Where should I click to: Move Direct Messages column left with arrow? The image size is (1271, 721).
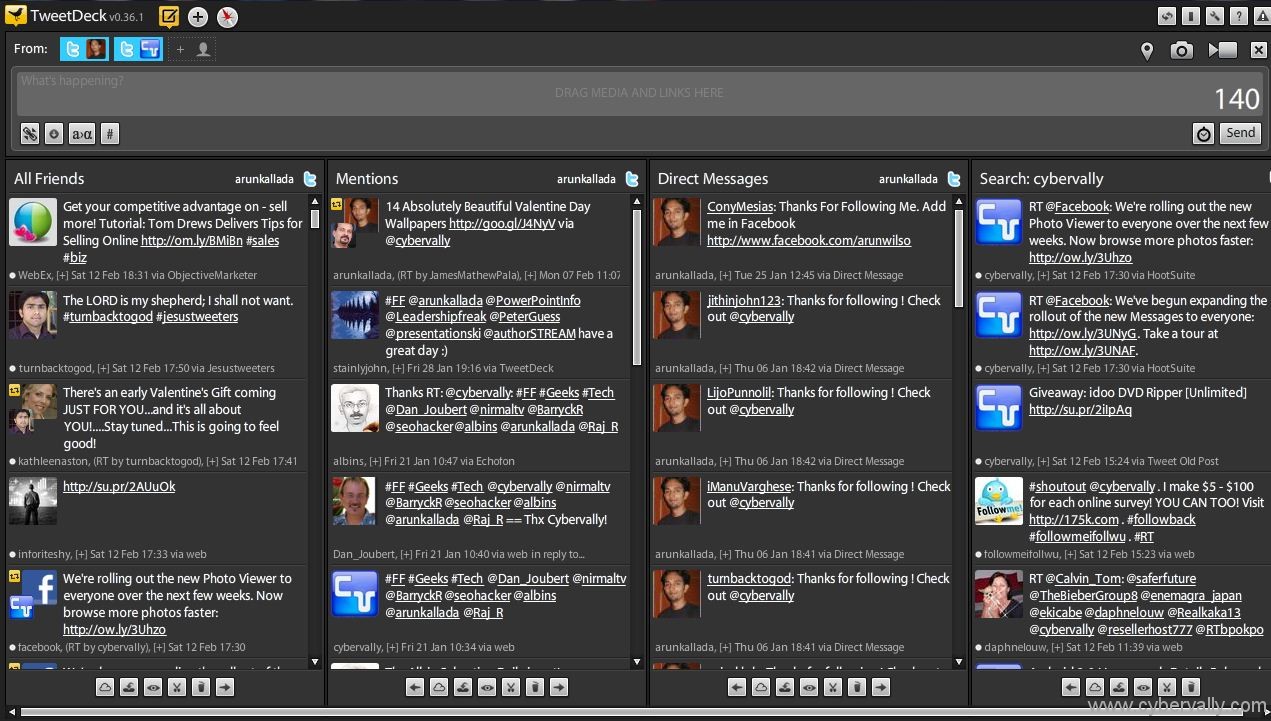coord(737,687)
